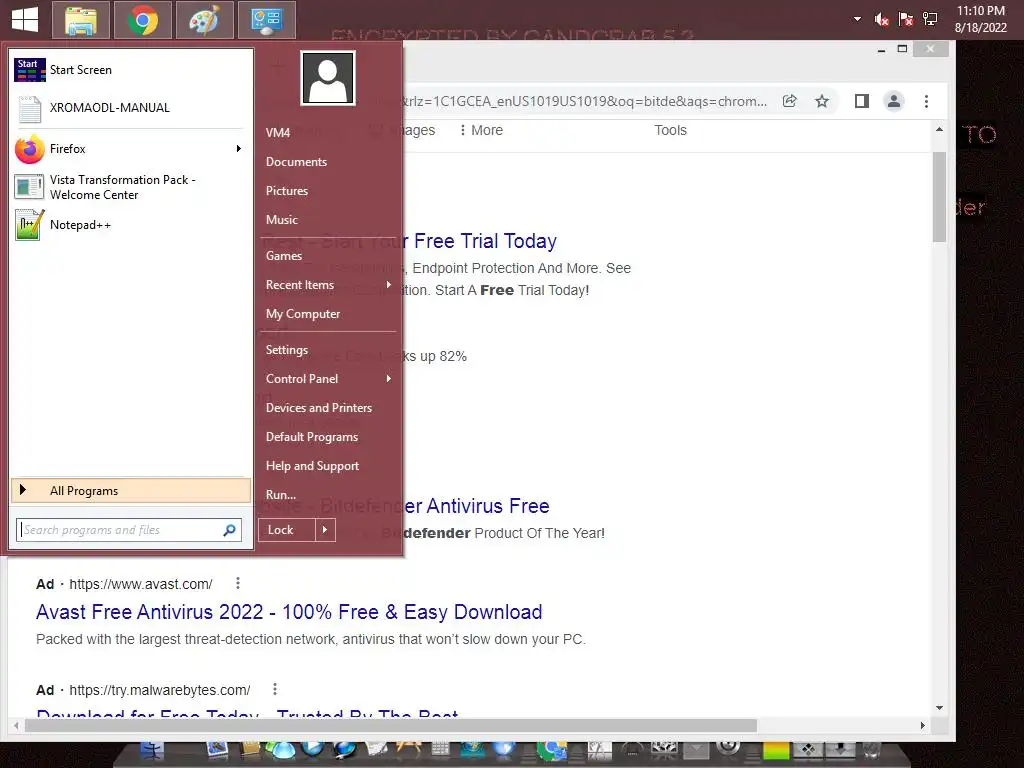Open the Run... dialog
Screen dimensions: 1024x768
coord(281,495)
